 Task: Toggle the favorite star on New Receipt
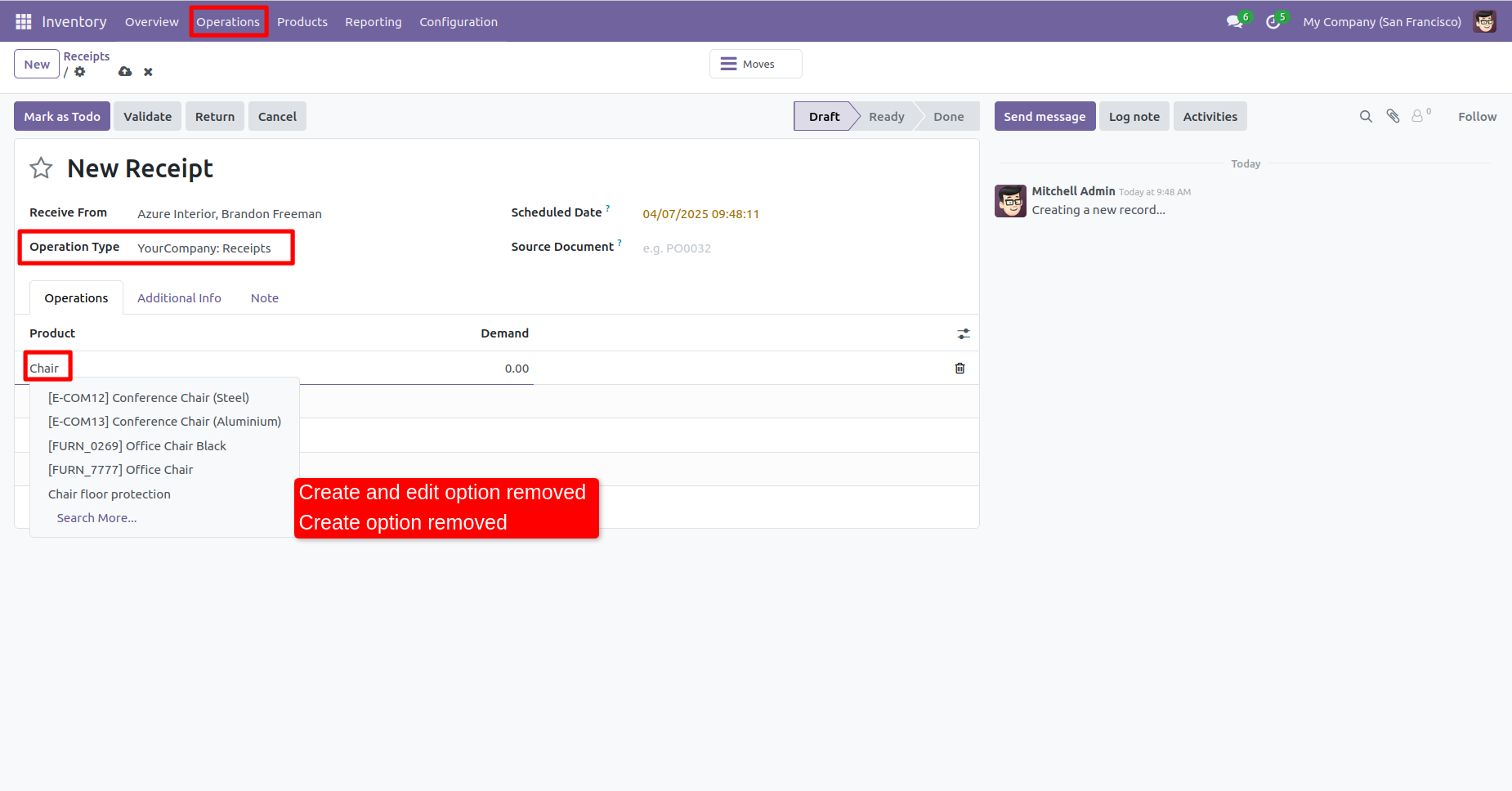point(41,168)
